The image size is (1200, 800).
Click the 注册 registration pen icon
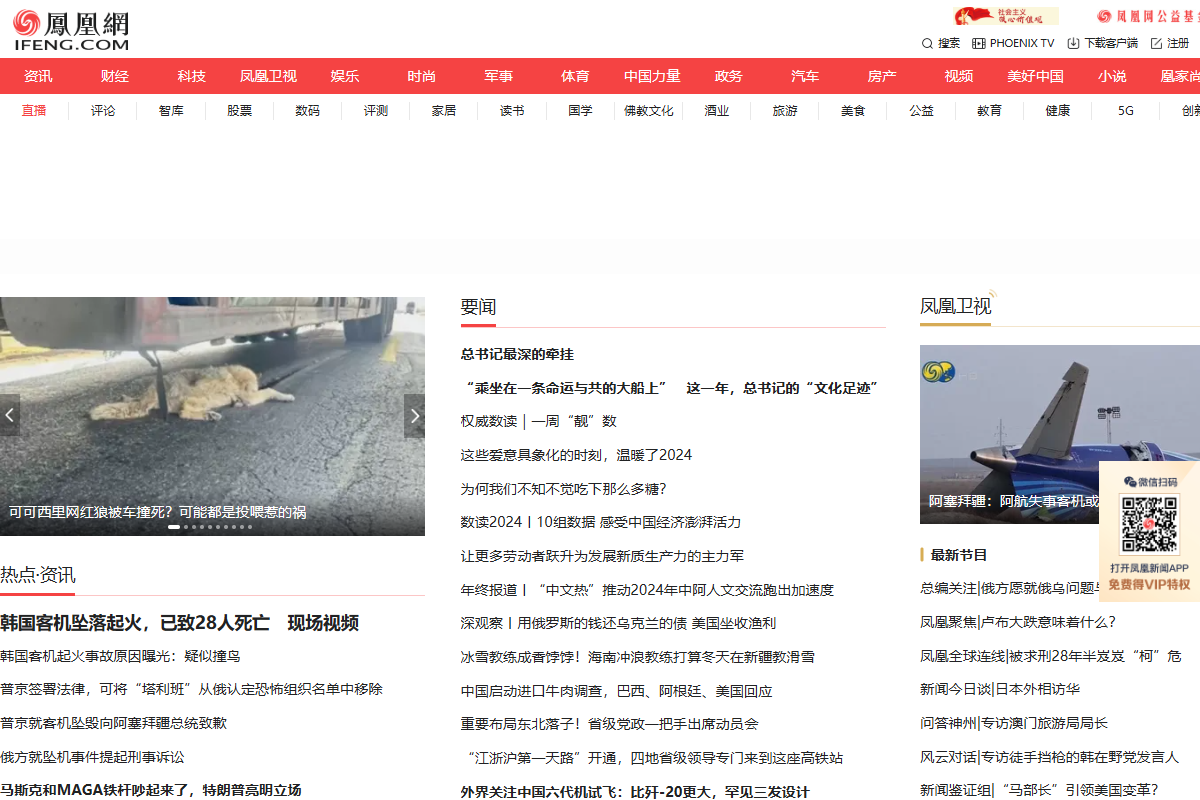tap(1155, 43)
